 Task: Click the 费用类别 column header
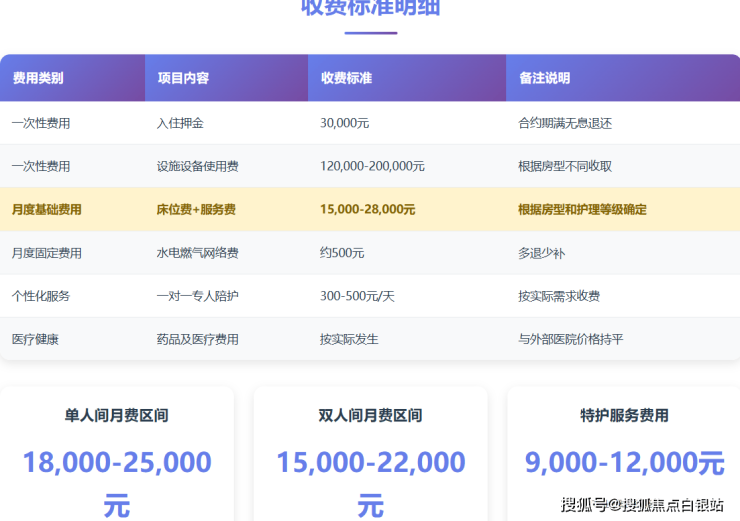pos(38,78)
